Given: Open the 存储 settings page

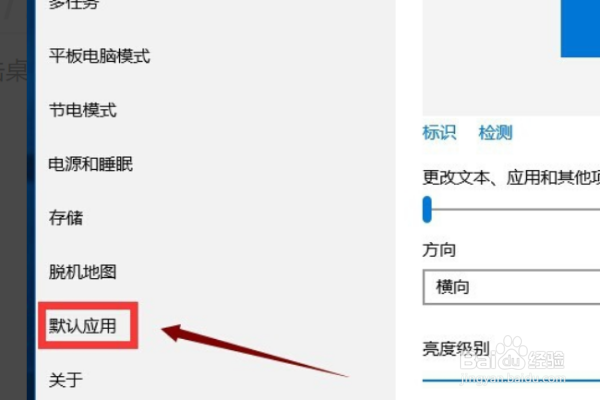Looking at the screenshot, I should click(66, 218).
